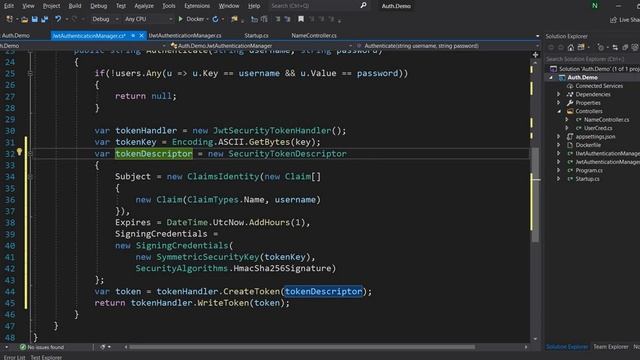Click the Save All toolbar icon

(x=44, y=19)
